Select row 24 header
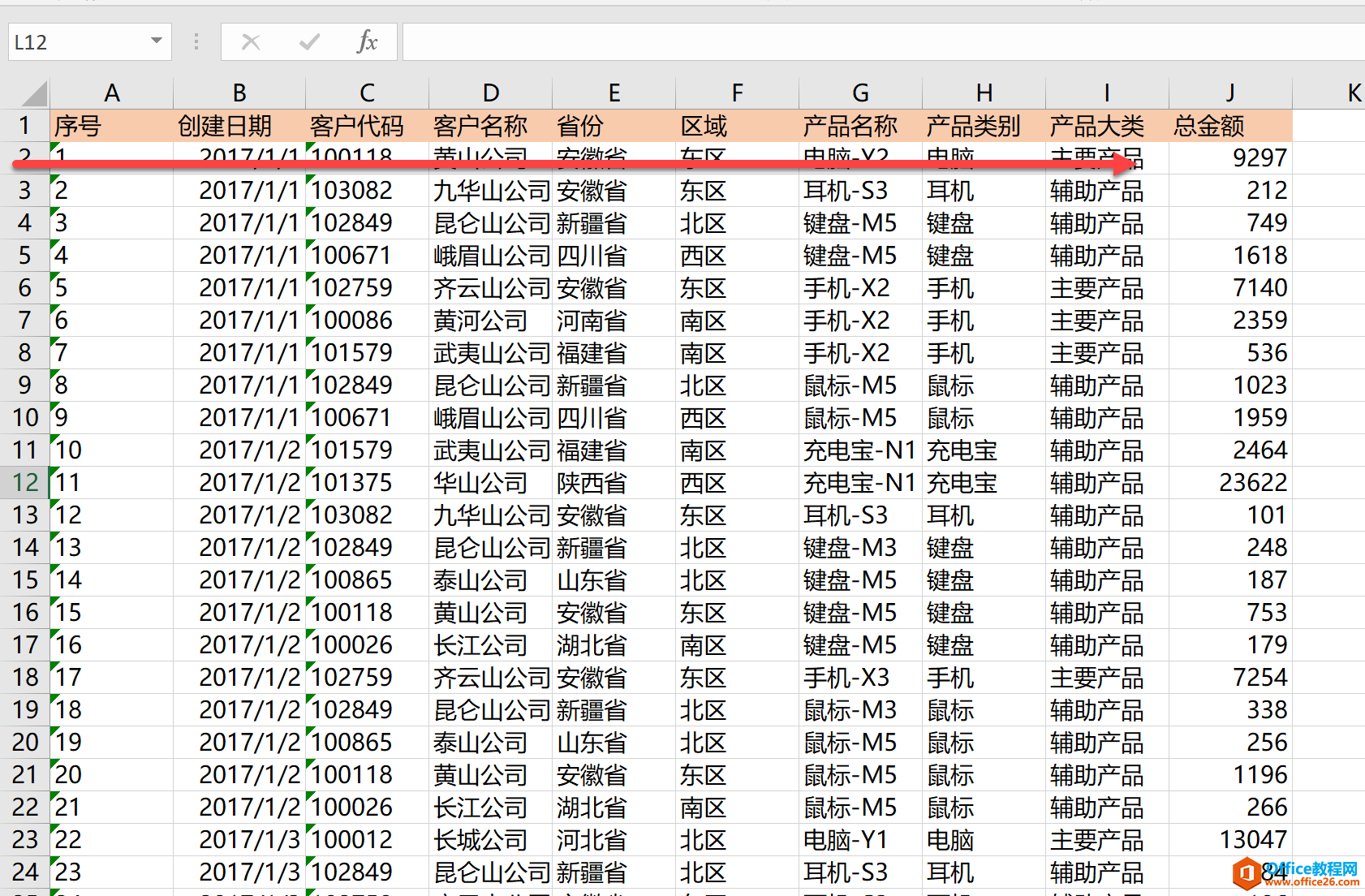Image resolution: width=1365 pixels, height=896 pixels. tap(24, 872)
